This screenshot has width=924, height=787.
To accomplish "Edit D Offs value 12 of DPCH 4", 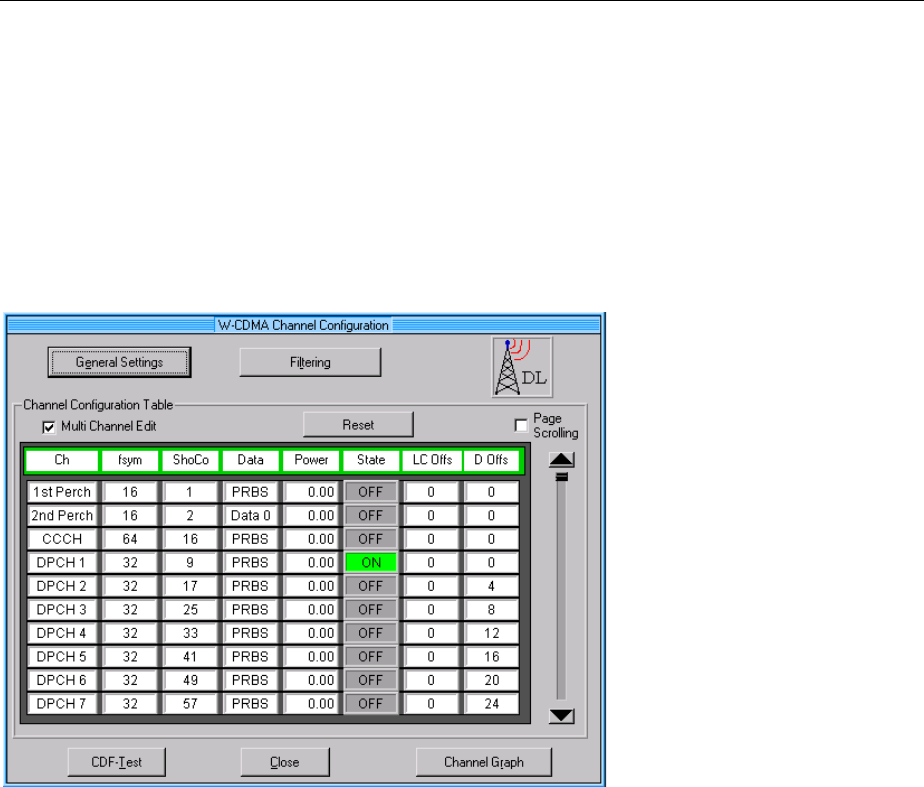I will (491, 633).
